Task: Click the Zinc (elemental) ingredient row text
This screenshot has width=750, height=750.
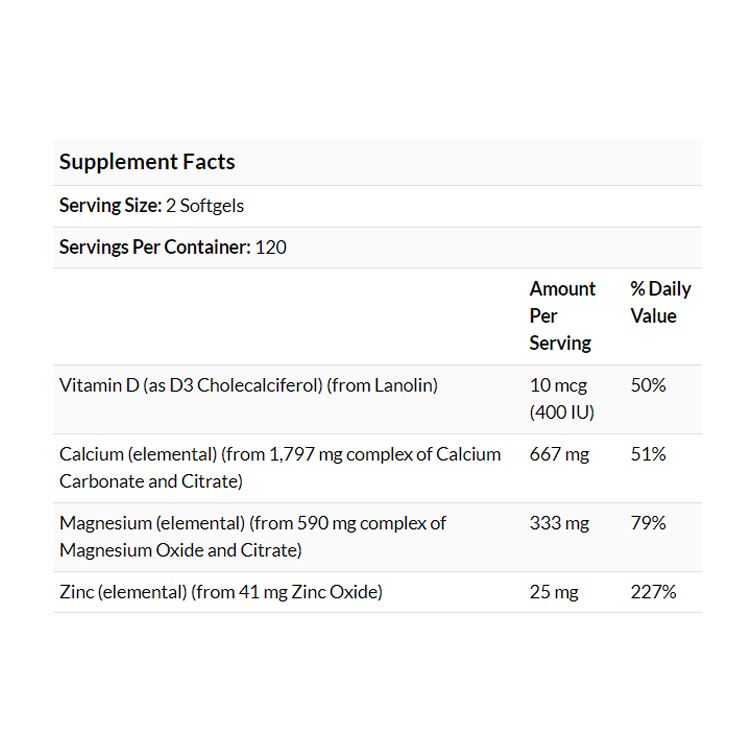Action: click(x=221, y=592)
